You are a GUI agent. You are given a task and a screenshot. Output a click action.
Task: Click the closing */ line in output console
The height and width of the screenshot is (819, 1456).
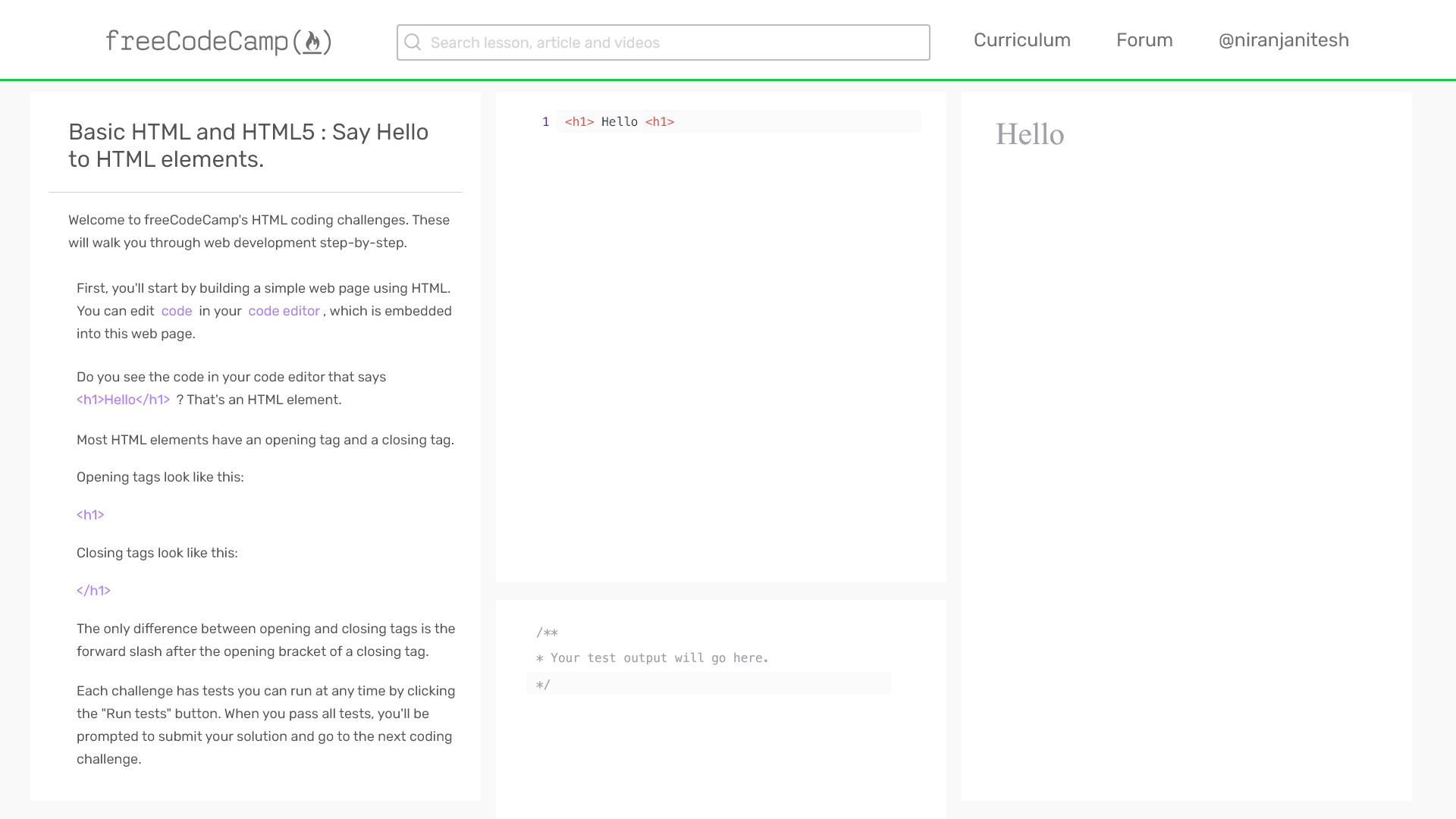(543, 685)
